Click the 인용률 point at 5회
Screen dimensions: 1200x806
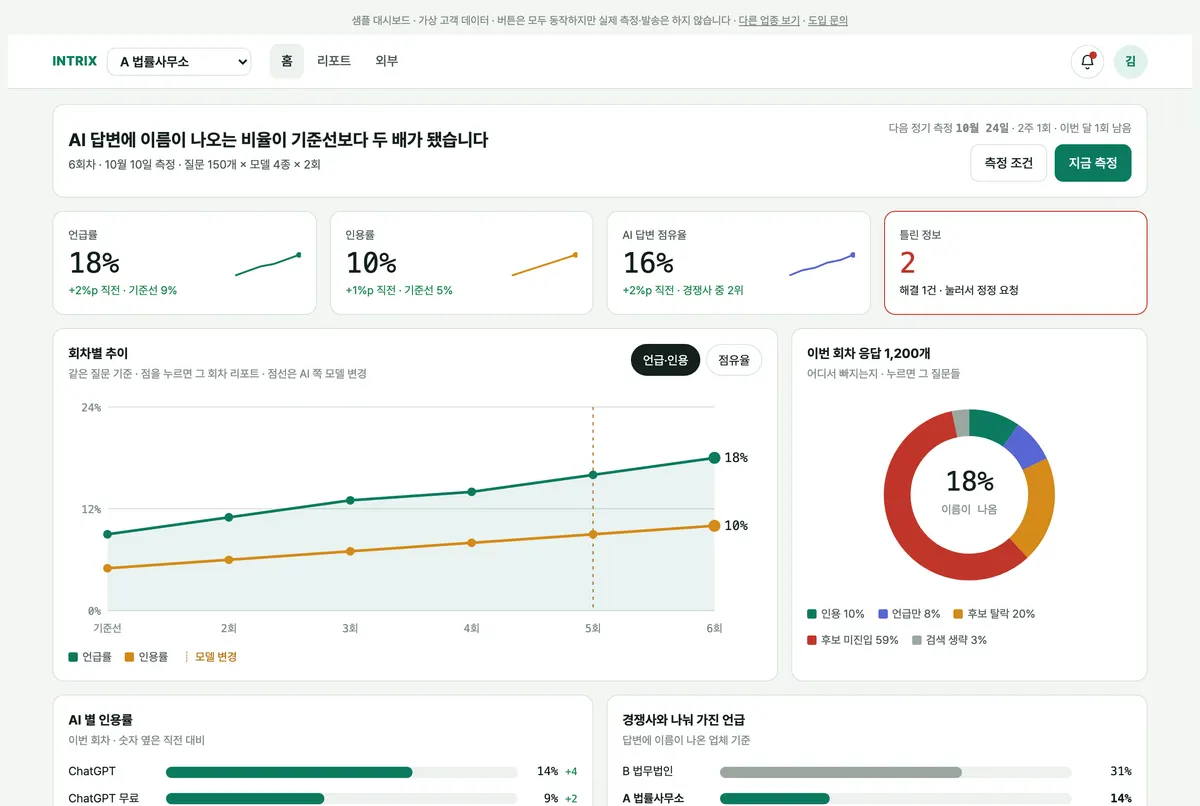click(593, 534)
